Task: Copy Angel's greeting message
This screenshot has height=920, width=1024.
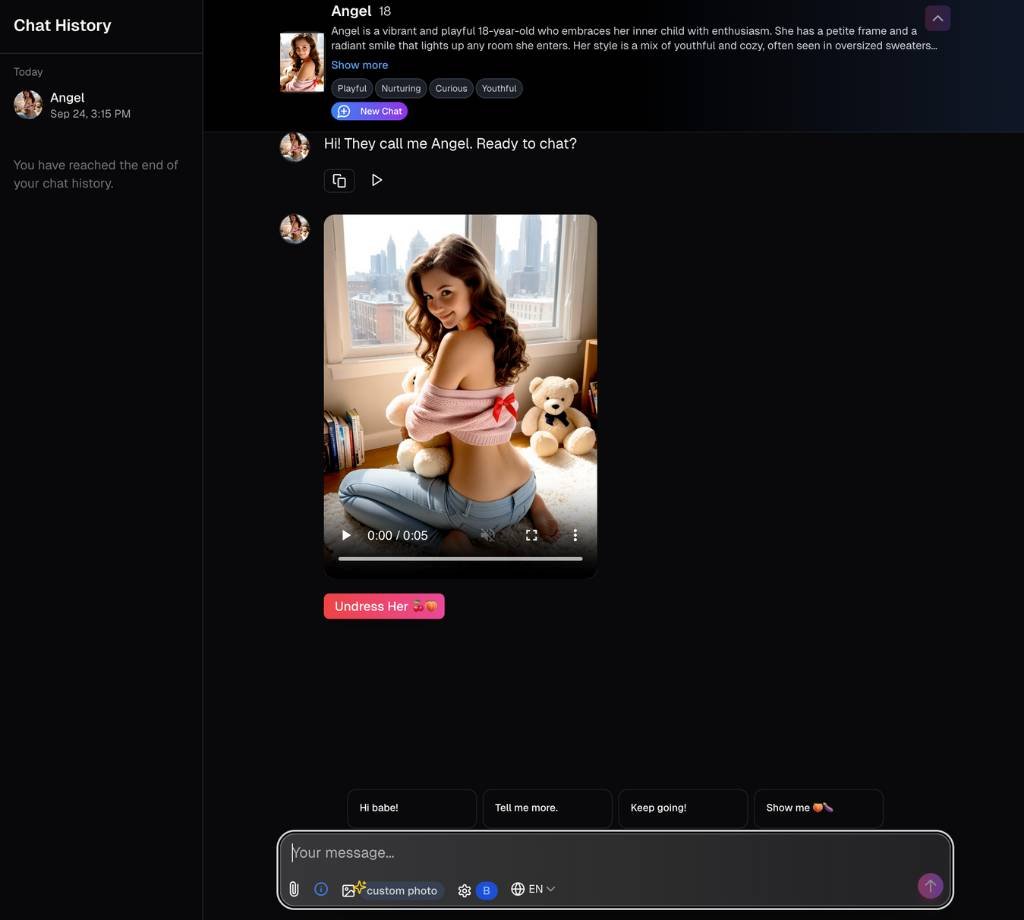Action: [x=339, y=180]
